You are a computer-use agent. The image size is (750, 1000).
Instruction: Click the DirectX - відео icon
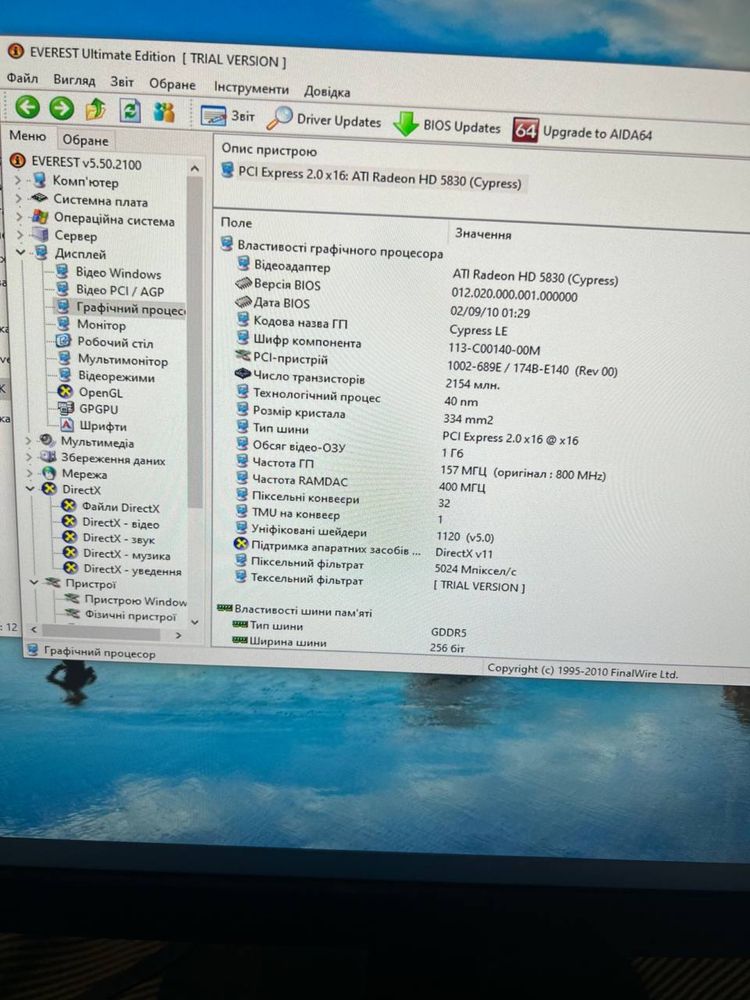[69, 522]
